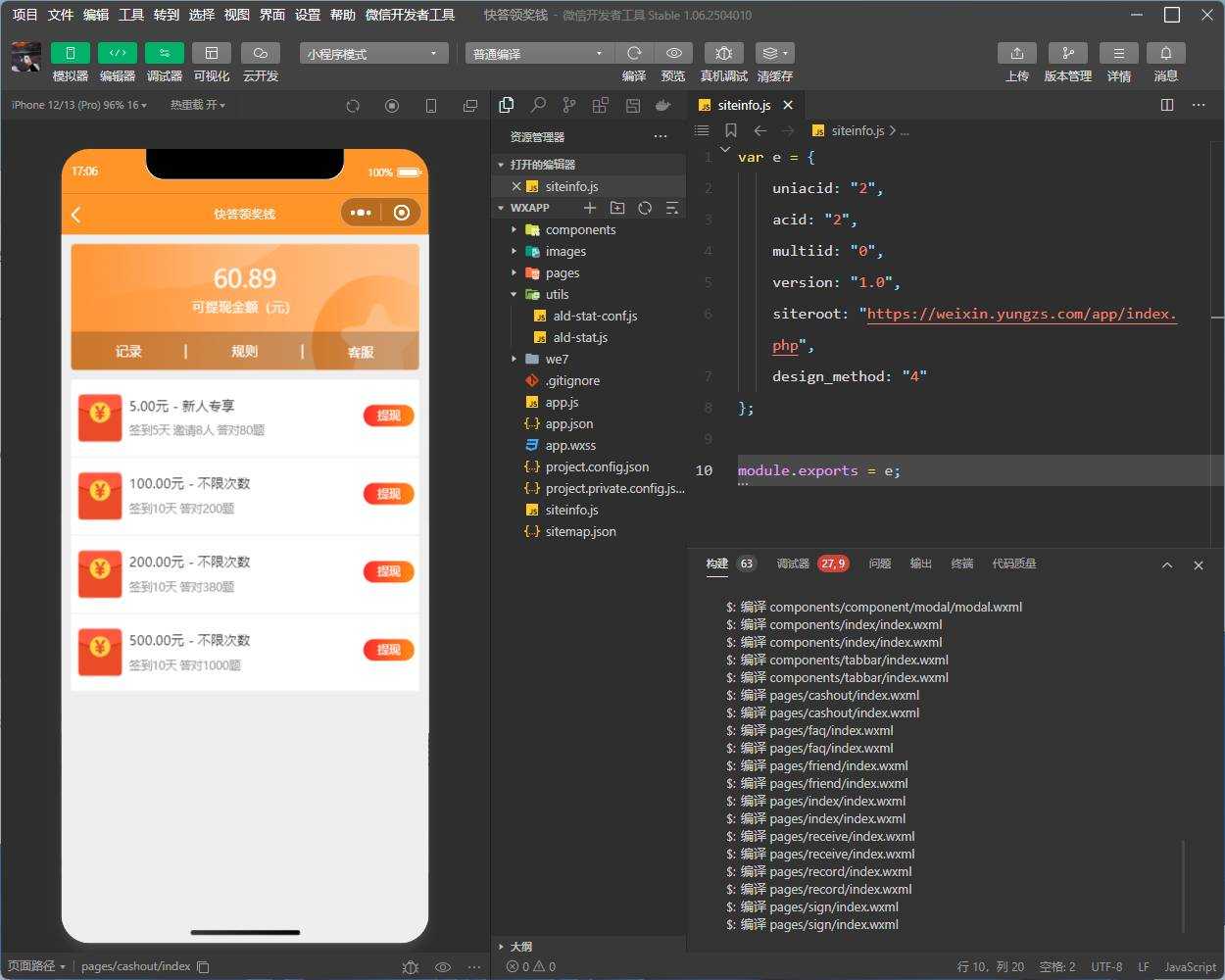Toggle the 模拟器 simulator panel

[x=70, y=53]
